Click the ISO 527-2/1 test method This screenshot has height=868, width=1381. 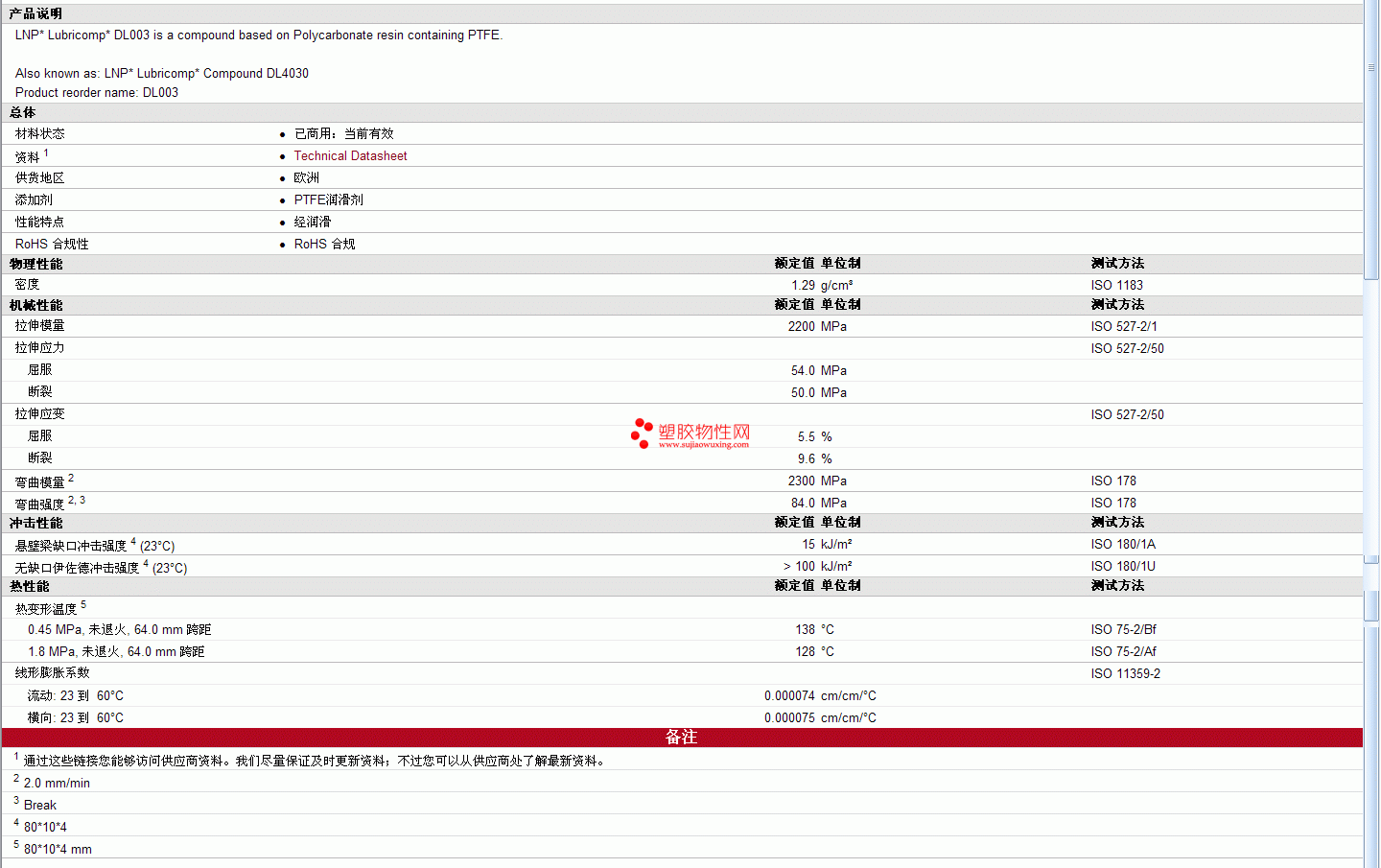point(1123,326)
